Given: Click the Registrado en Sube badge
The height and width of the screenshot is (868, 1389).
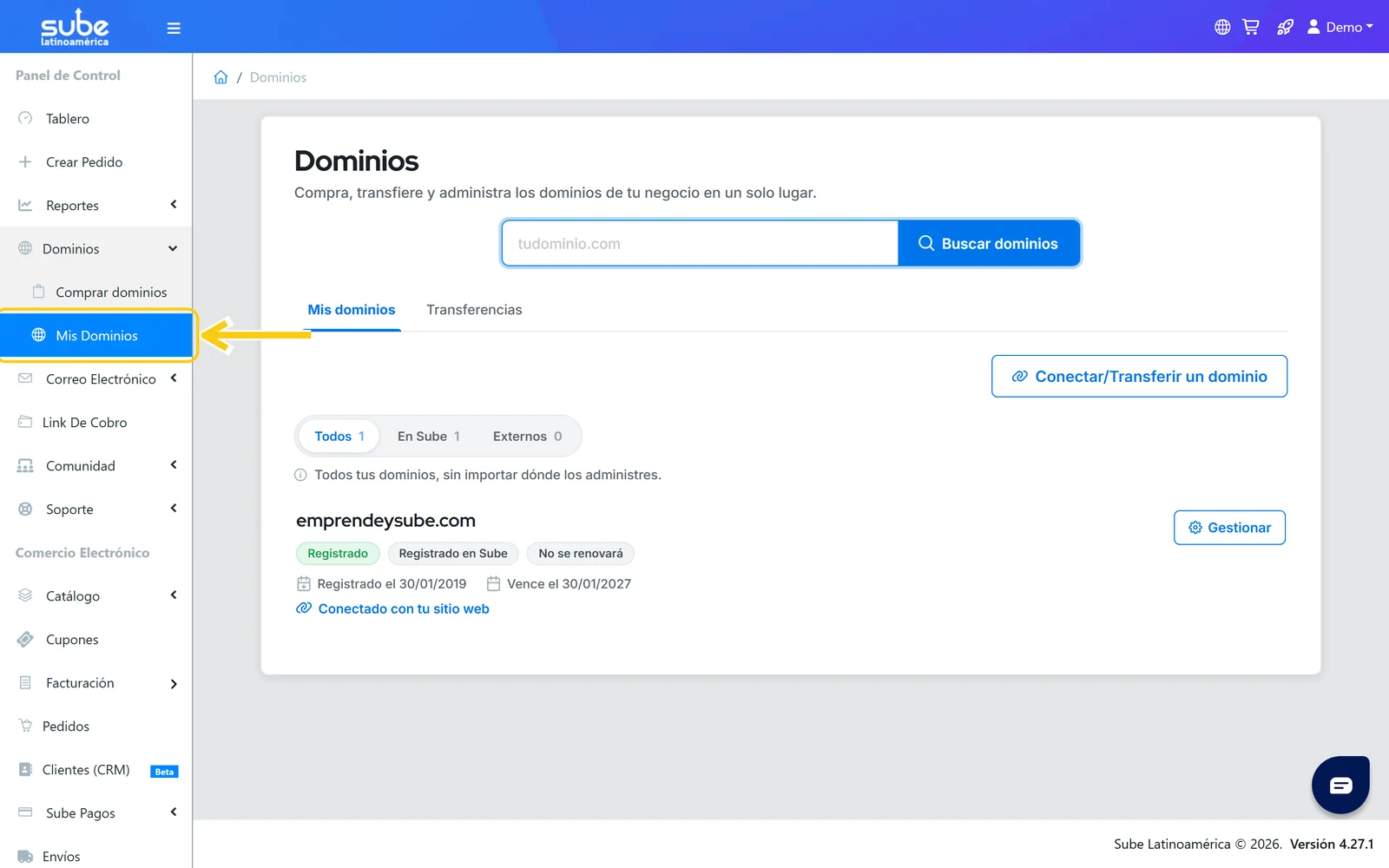Looking at the screenshot, I should [453, 554].
